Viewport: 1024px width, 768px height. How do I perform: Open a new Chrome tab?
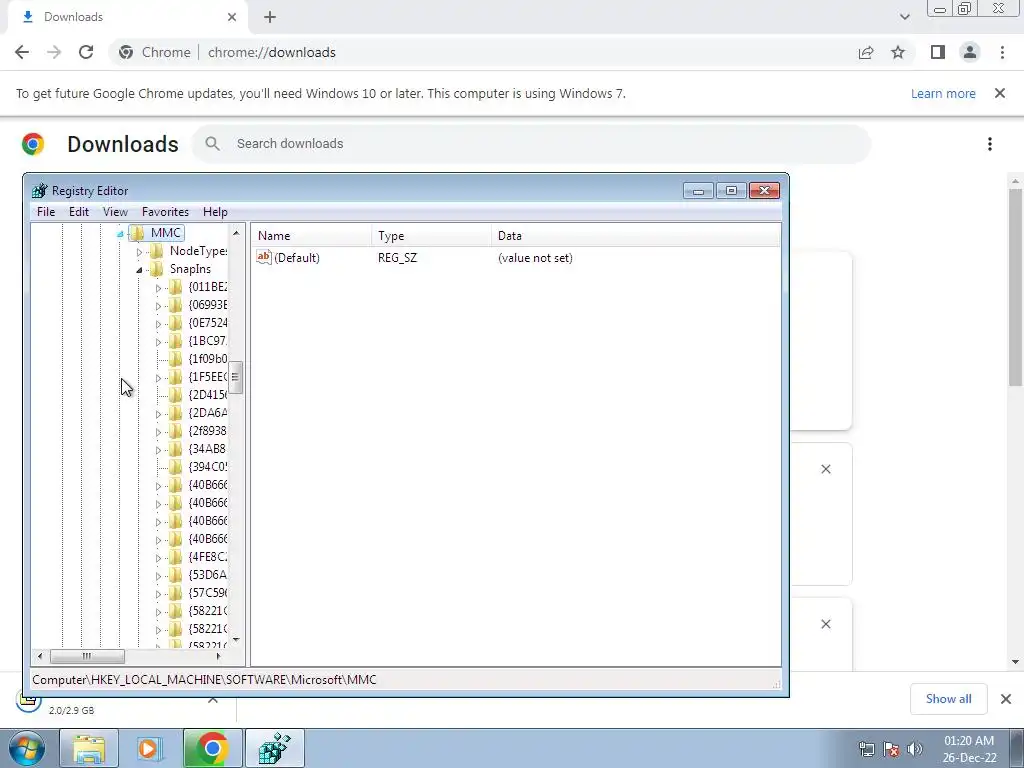click(270, 17)
